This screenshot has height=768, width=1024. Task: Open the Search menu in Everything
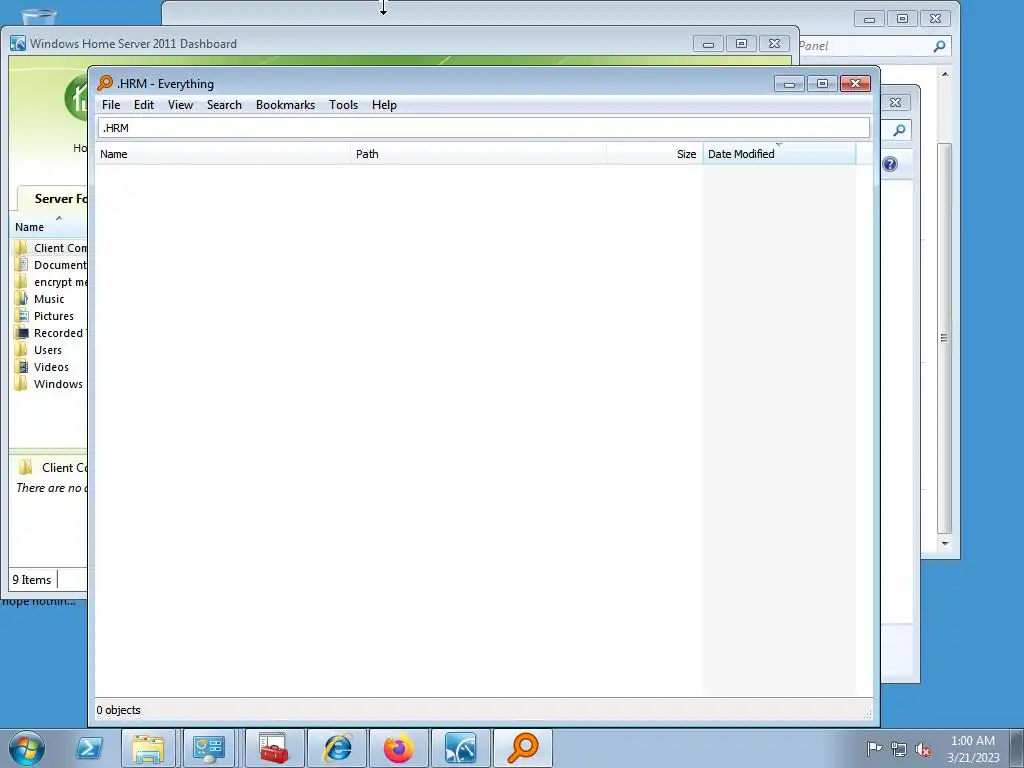pos(224,105)
